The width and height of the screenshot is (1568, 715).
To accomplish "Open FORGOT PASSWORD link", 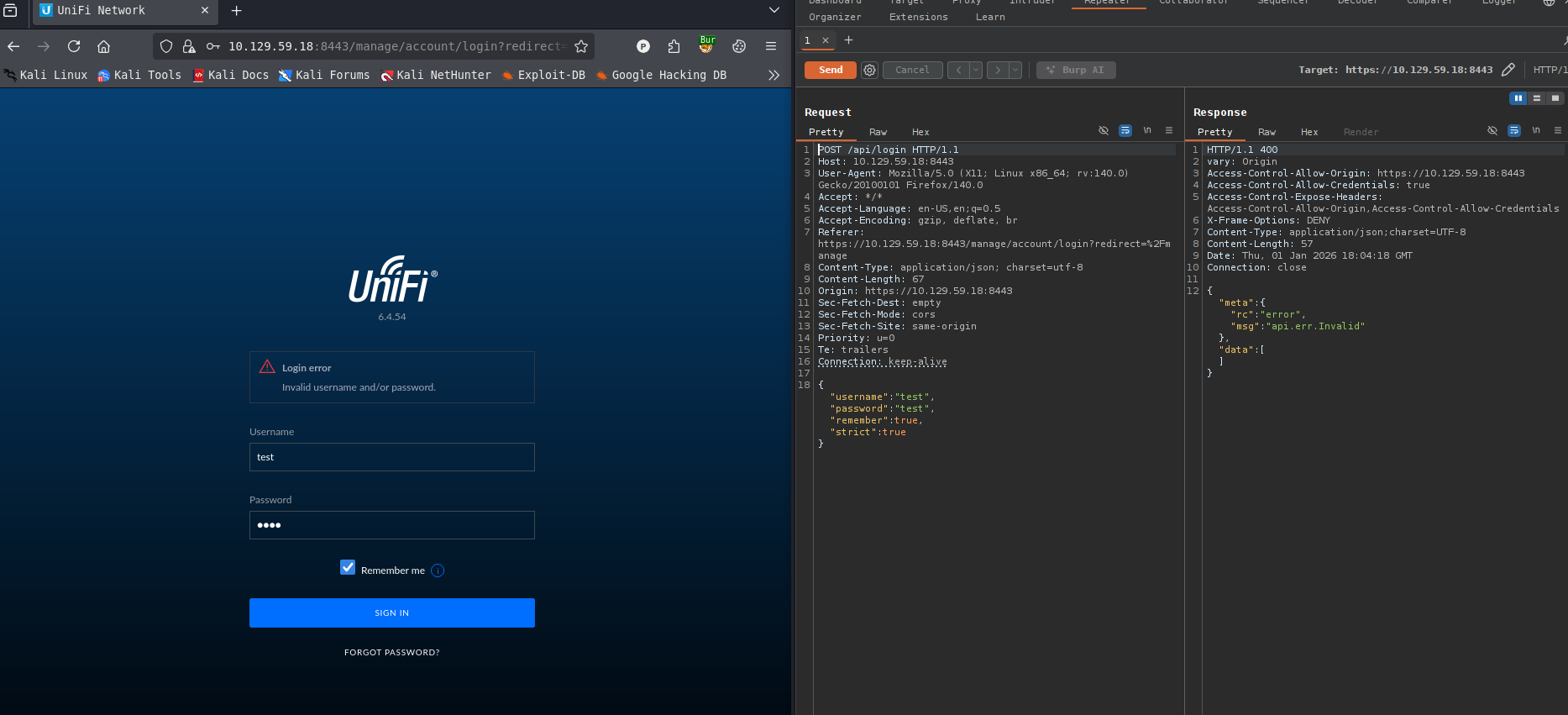I will pos(392,652).
